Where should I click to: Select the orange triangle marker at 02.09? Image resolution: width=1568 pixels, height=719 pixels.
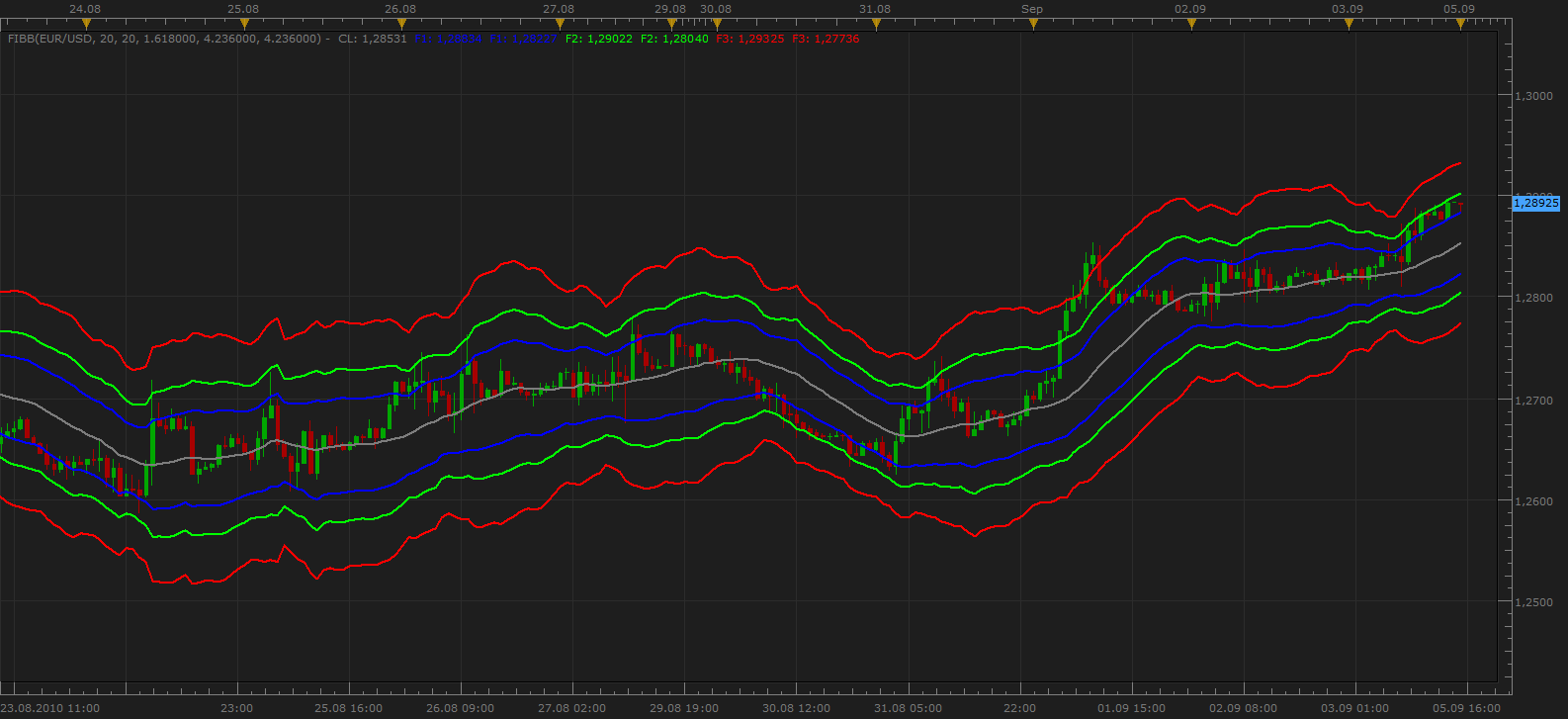[1191, 24]
